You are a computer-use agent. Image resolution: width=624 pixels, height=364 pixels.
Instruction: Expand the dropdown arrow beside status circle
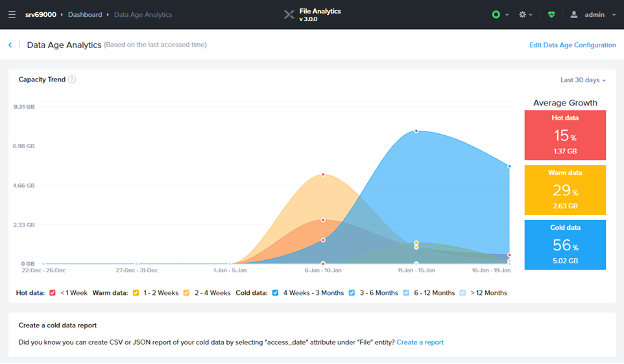tap(507, 15)
